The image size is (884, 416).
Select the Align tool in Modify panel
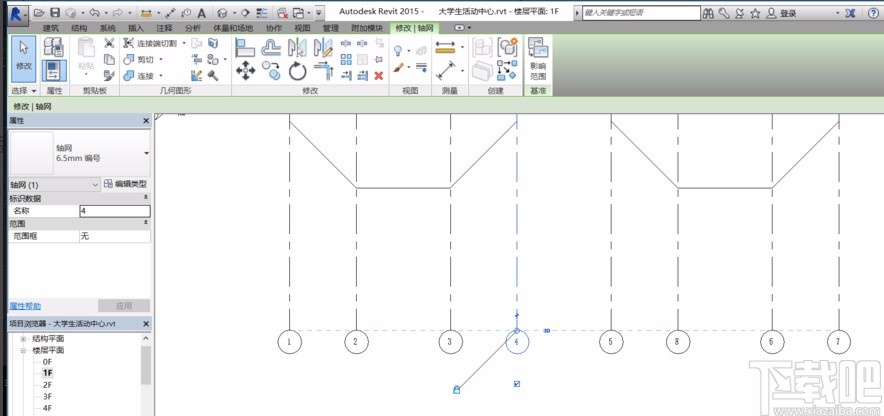[245, 47]
